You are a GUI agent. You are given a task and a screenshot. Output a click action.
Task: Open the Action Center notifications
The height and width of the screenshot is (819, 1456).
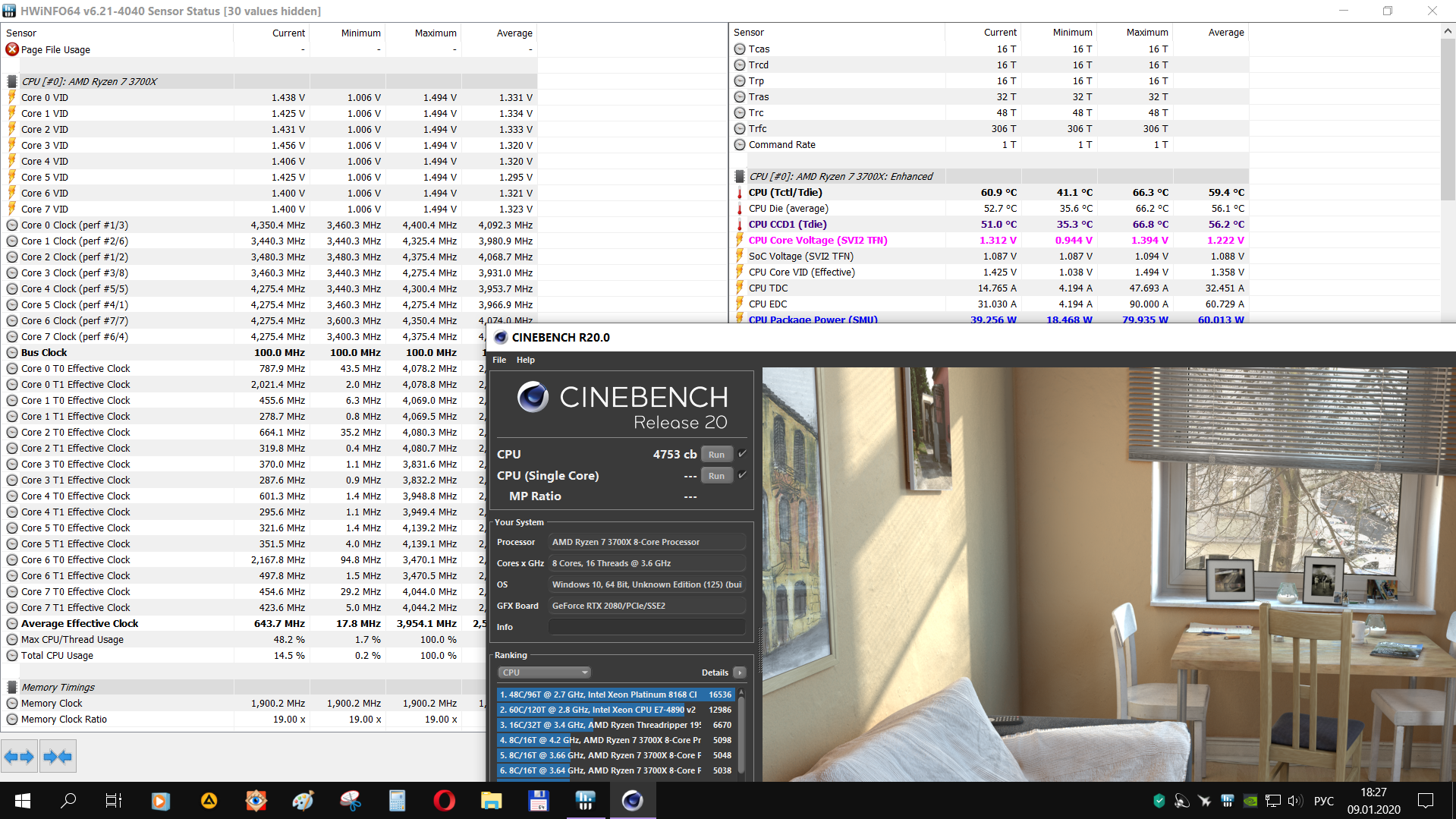coord(1426,801)
